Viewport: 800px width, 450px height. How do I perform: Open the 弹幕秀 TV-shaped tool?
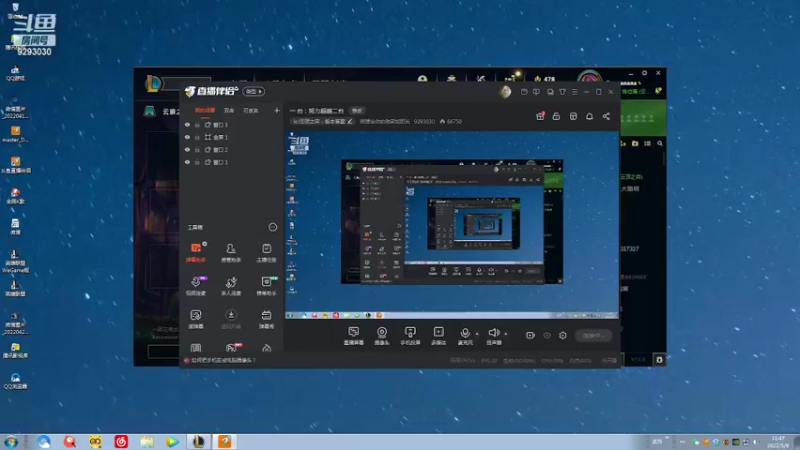pyautogui.click(x=266, y=319)
